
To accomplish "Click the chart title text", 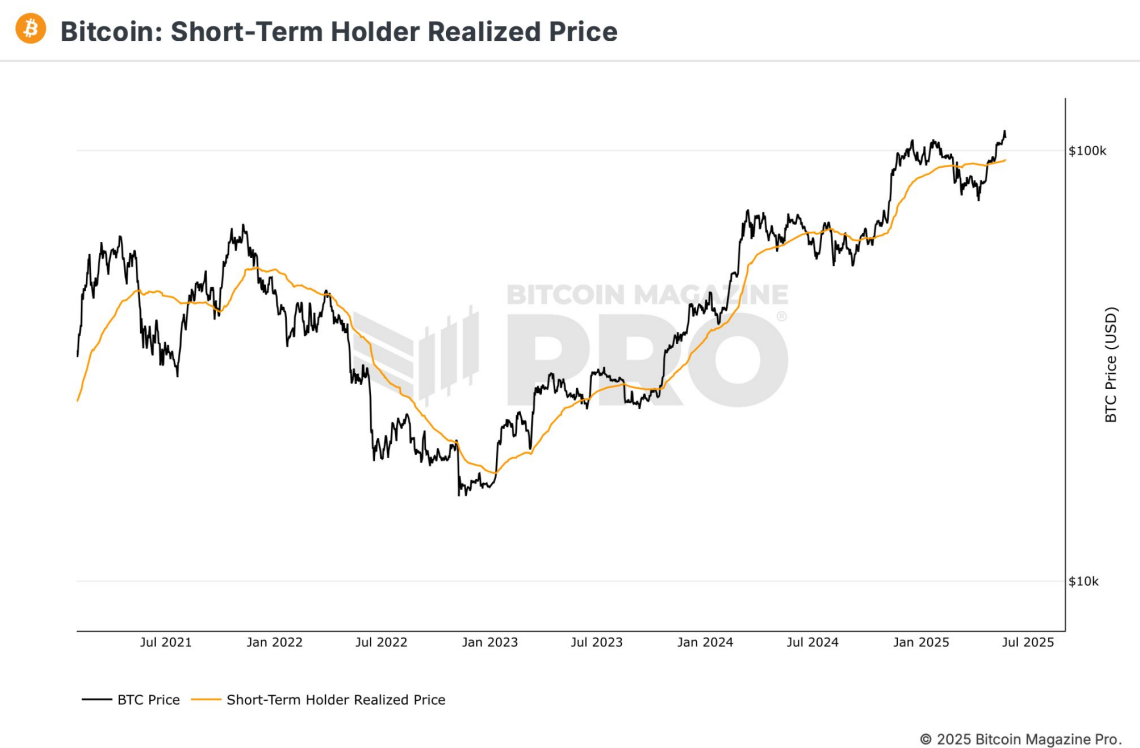I will 338,31.
